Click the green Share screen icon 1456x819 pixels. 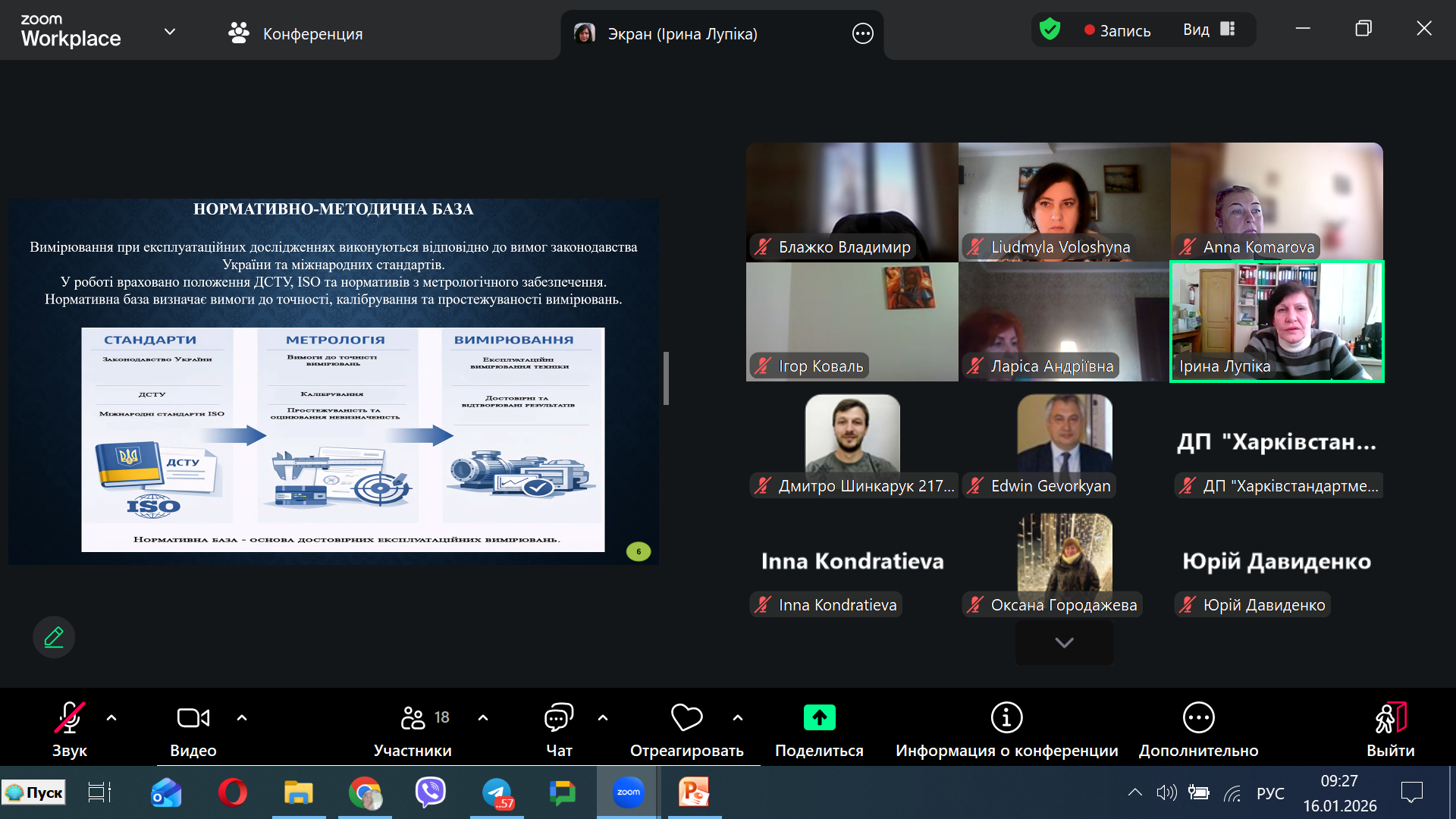point(819,718)
